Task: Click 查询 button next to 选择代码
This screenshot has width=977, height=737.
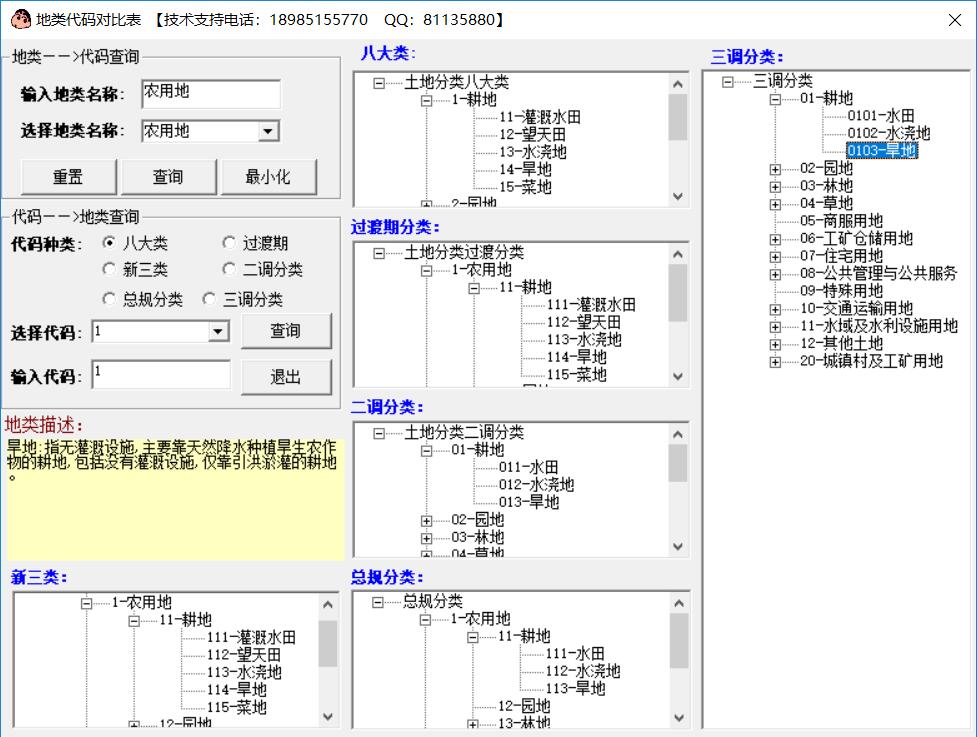Action: [x=286, y=331]
